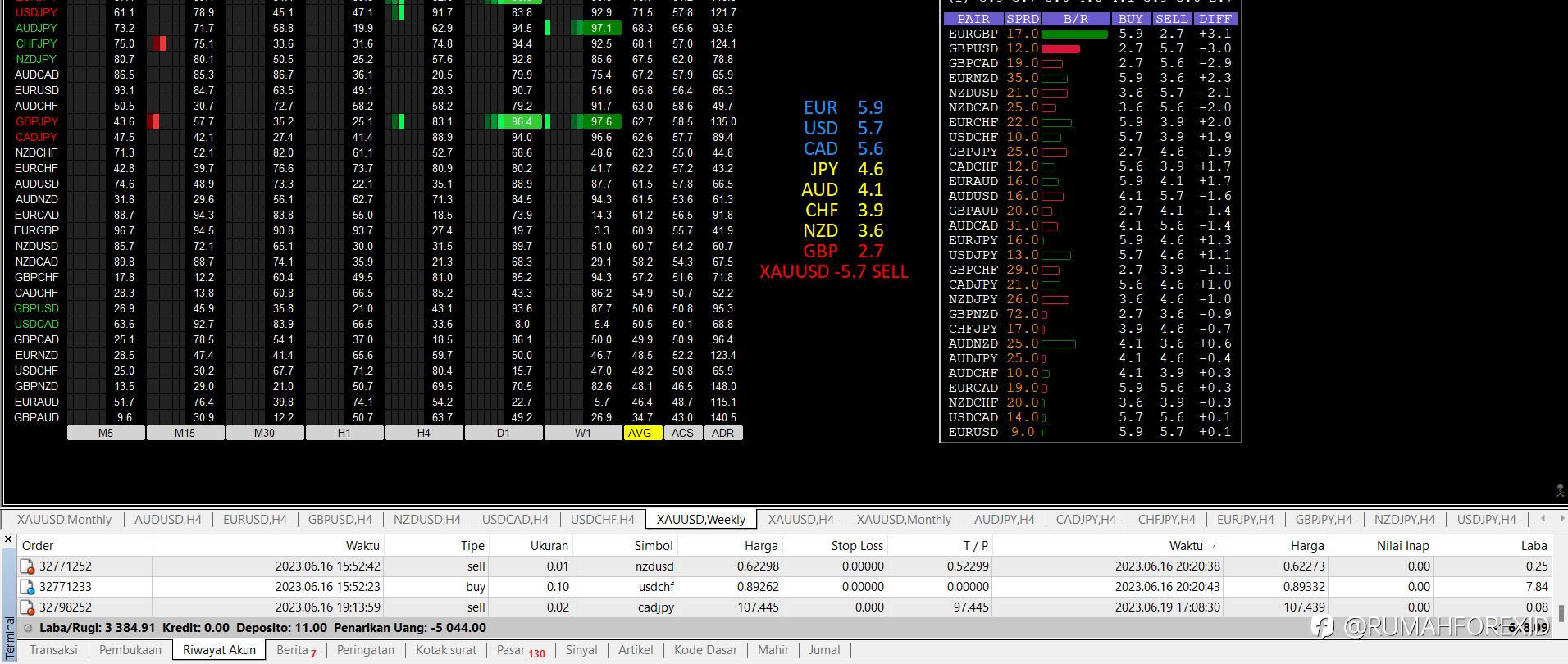Click the ACS button
Screen dimensions: 1568x664
point(683,433)
